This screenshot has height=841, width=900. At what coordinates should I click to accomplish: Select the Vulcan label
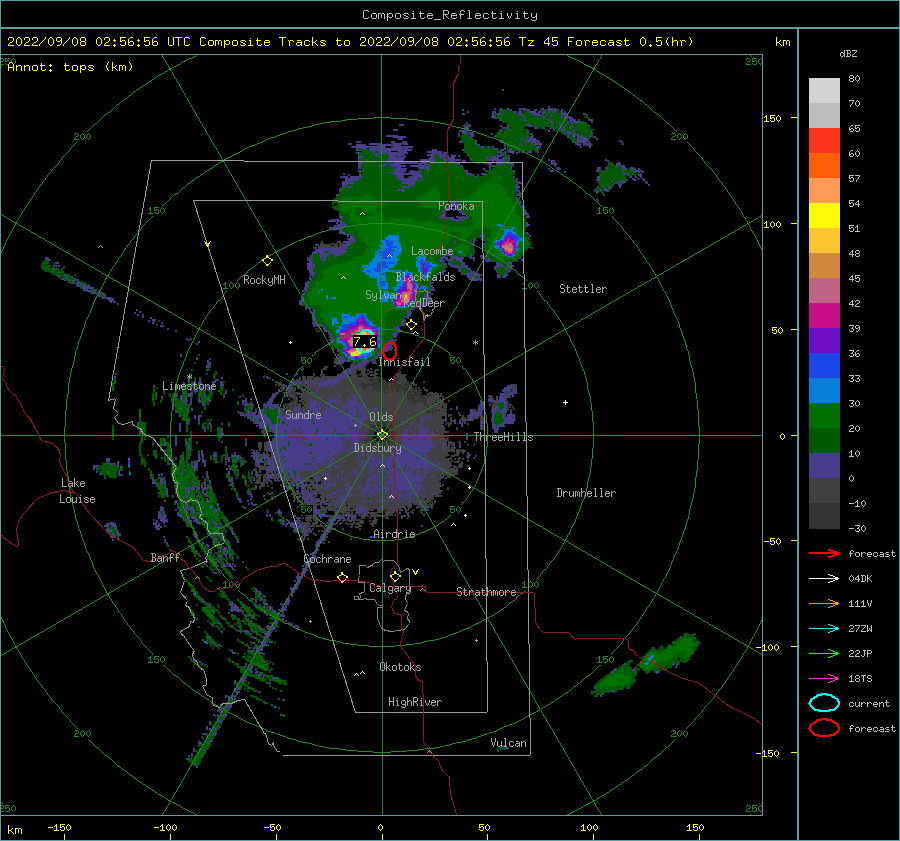pyautogui.click(x=509, y=743)
